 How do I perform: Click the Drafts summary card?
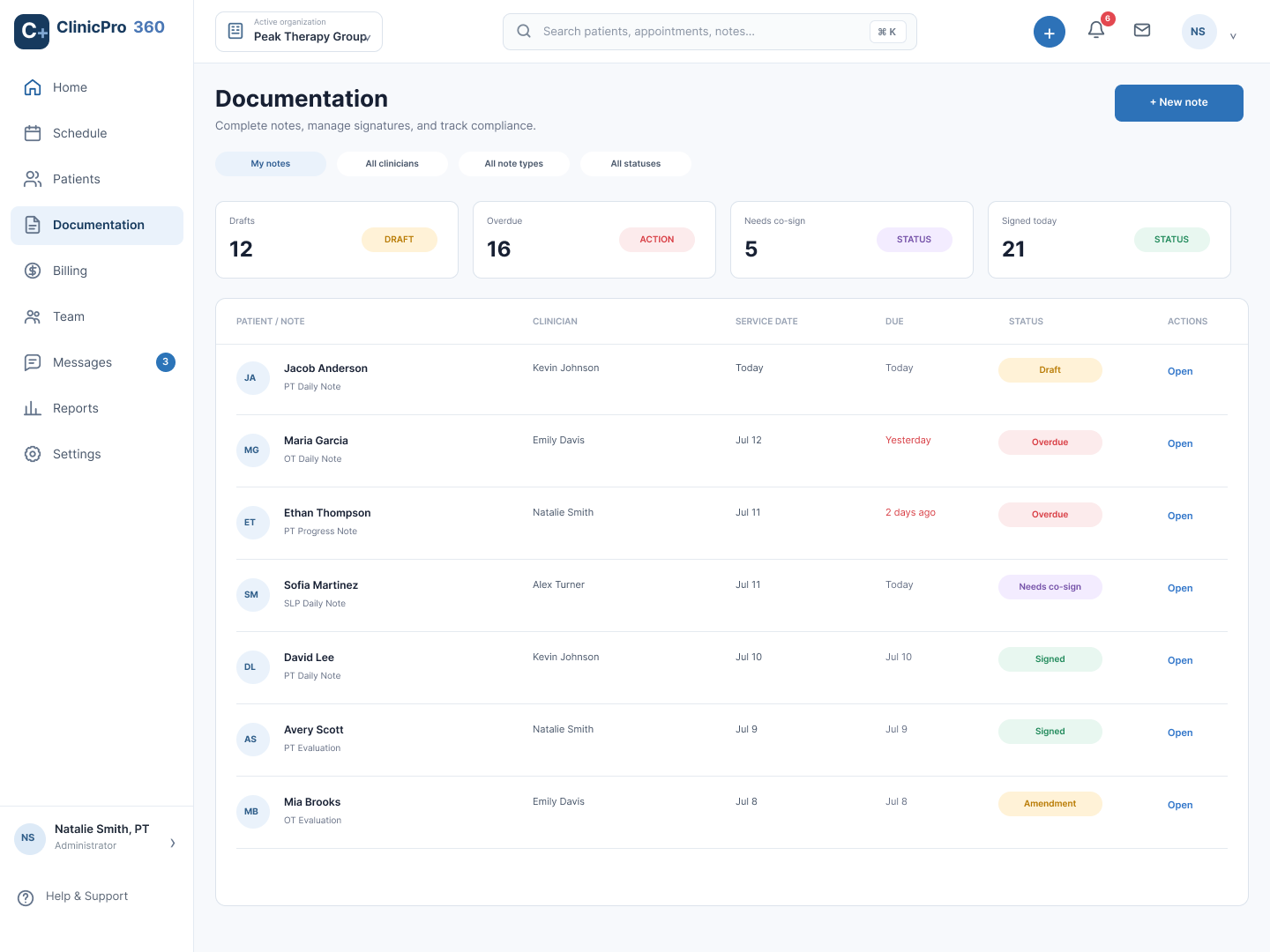click(x=337, y=240)
